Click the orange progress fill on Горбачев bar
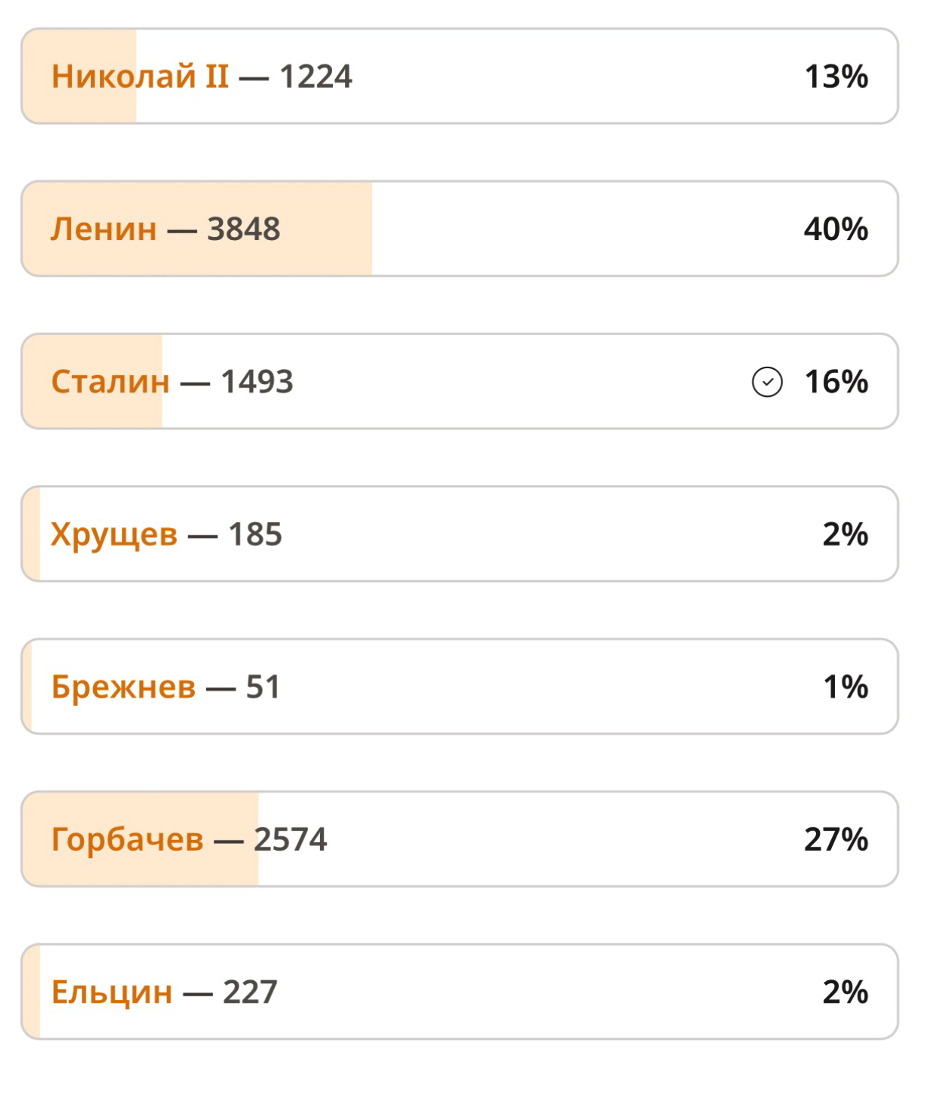Image resolution: width=936 pixels, height=1108 pixels. point(141,839)
